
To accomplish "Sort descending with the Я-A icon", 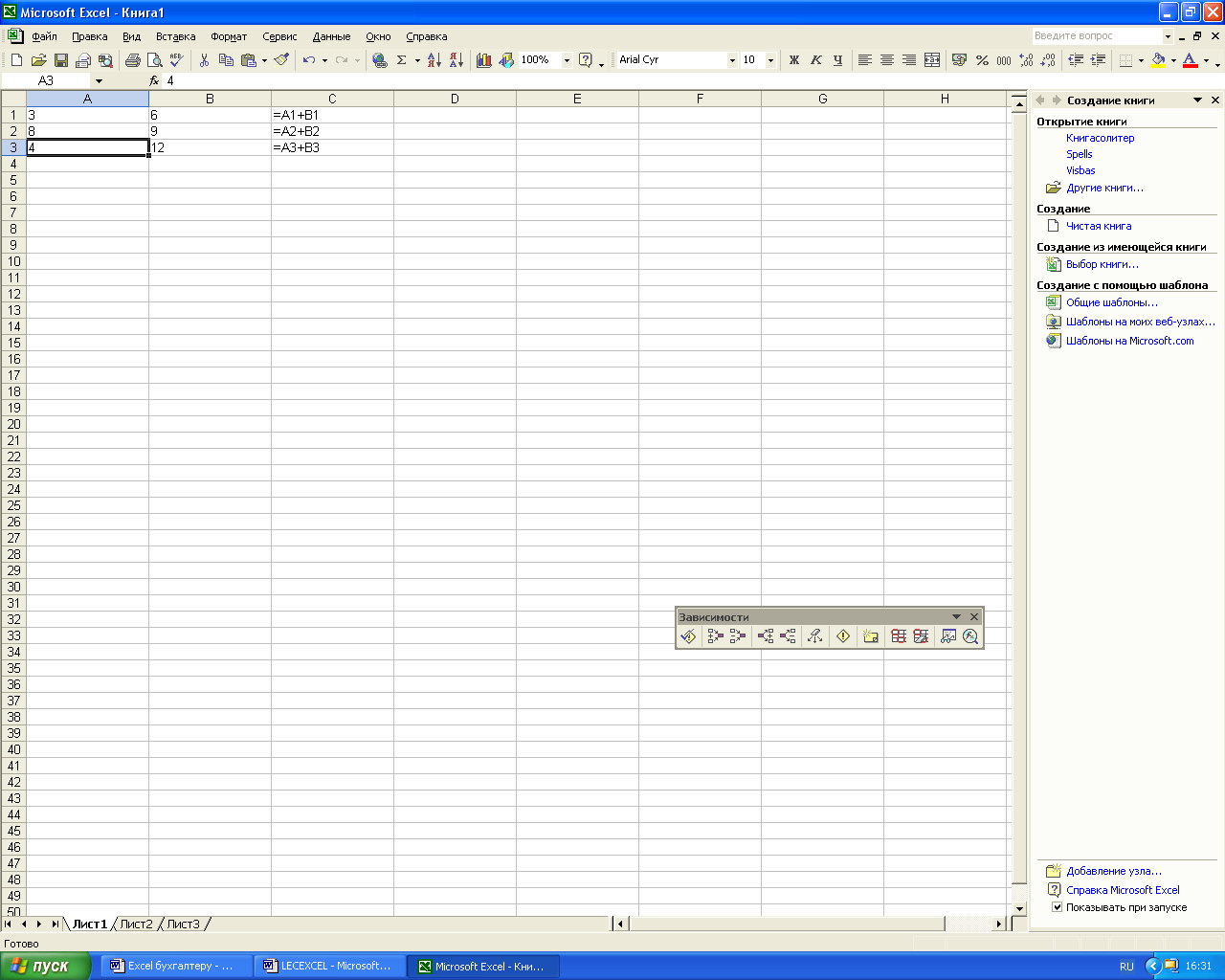I will 456,60.
